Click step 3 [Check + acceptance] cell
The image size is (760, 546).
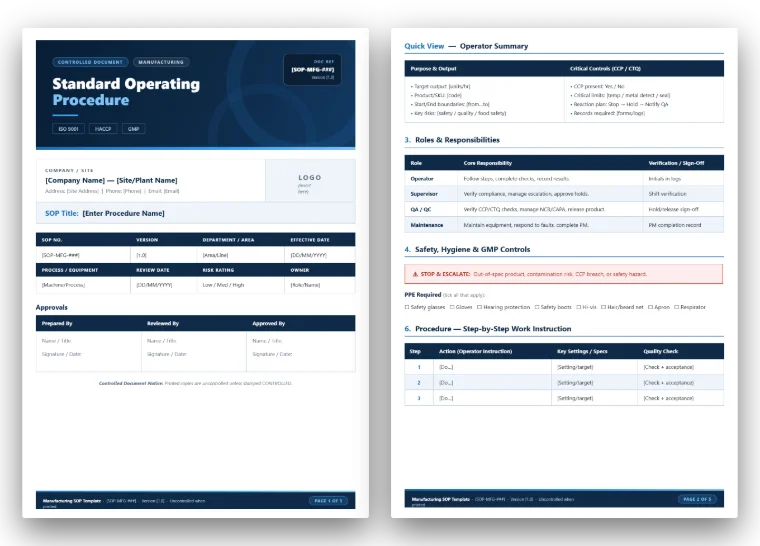click(681, 399)
